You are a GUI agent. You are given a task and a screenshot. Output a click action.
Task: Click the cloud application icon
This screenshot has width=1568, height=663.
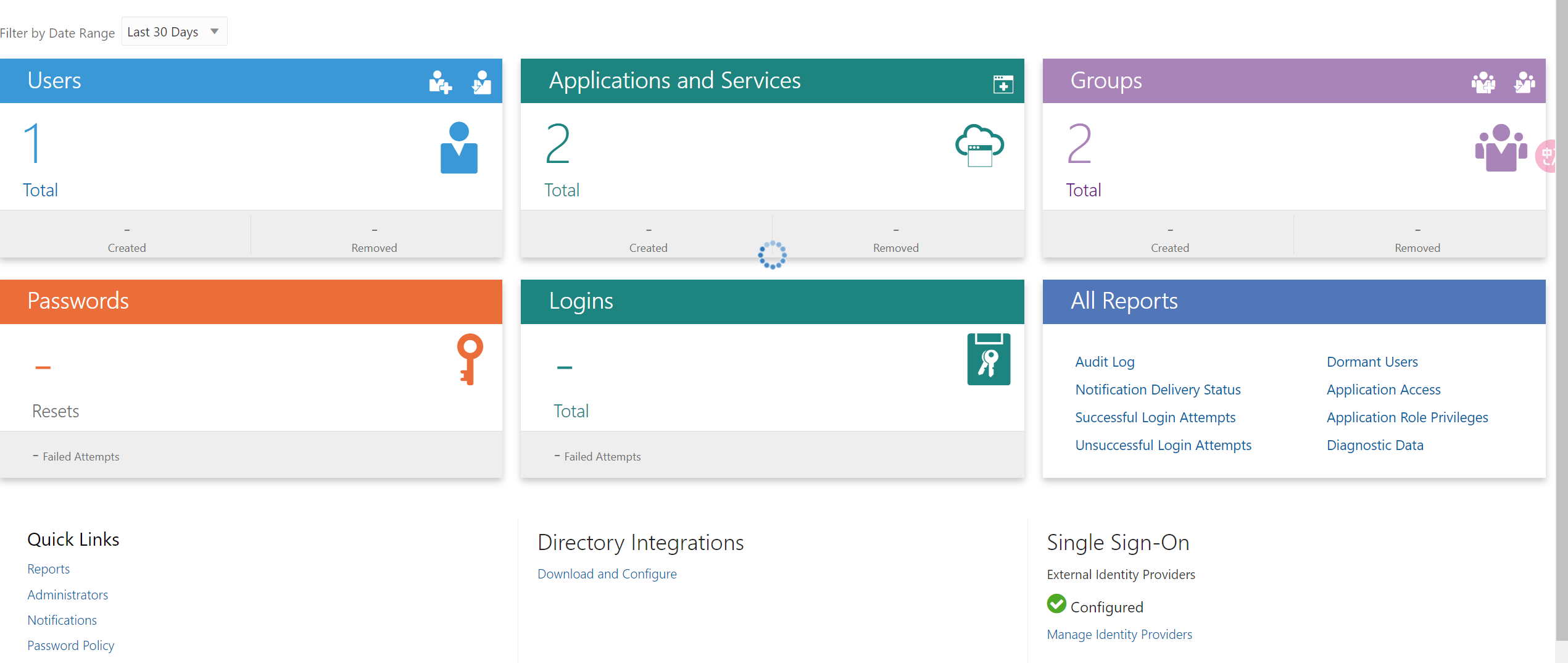tap(979, 146)
